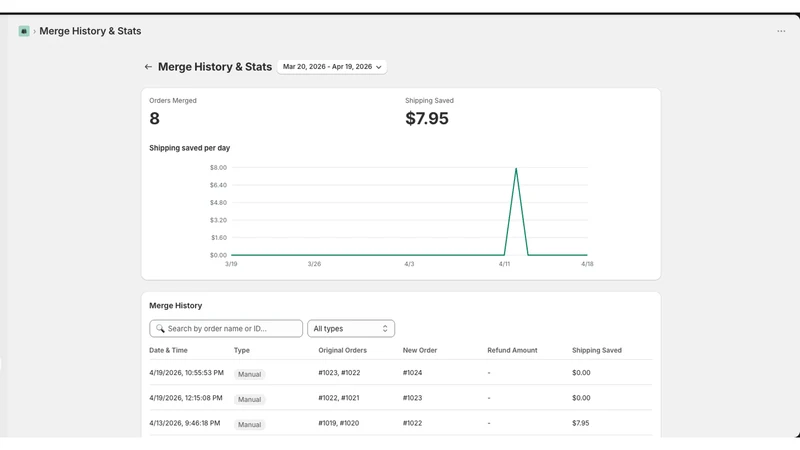Open new order #1023
800x450 pixels.
pyautogui.click(x=412, y=398)
